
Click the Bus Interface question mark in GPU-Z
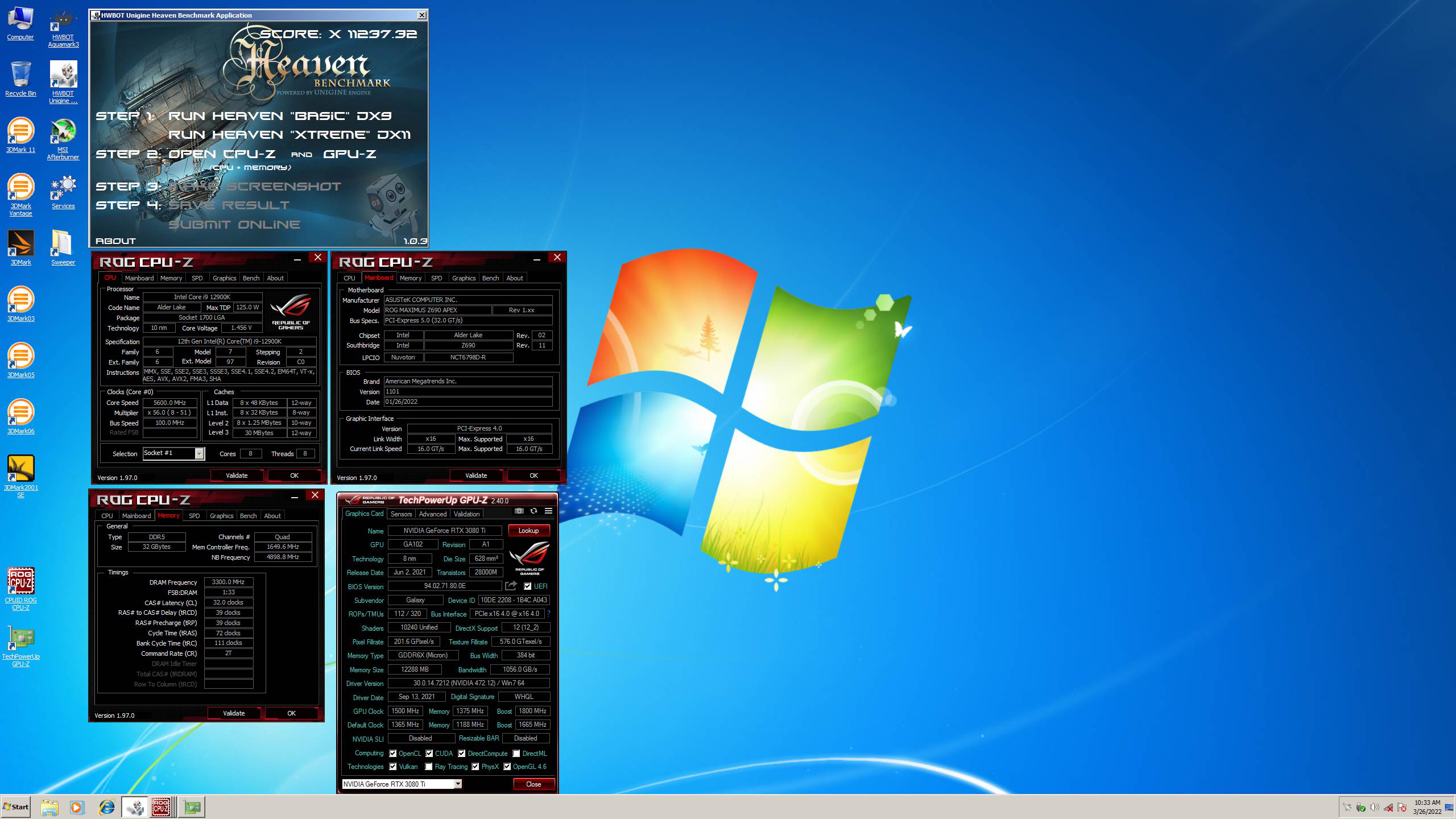[548, 614]
